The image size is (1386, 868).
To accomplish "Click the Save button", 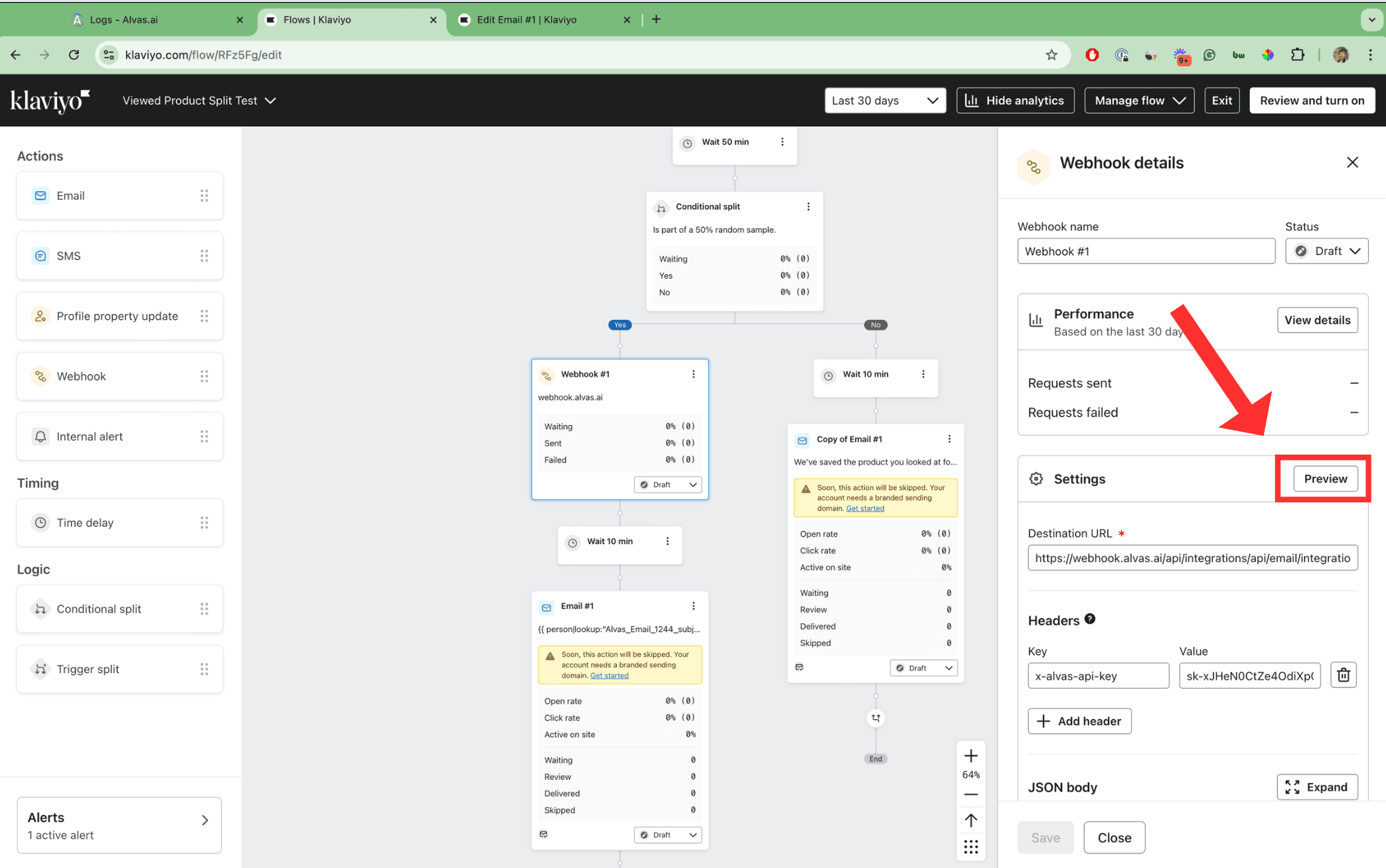I will pos(1045,838).
